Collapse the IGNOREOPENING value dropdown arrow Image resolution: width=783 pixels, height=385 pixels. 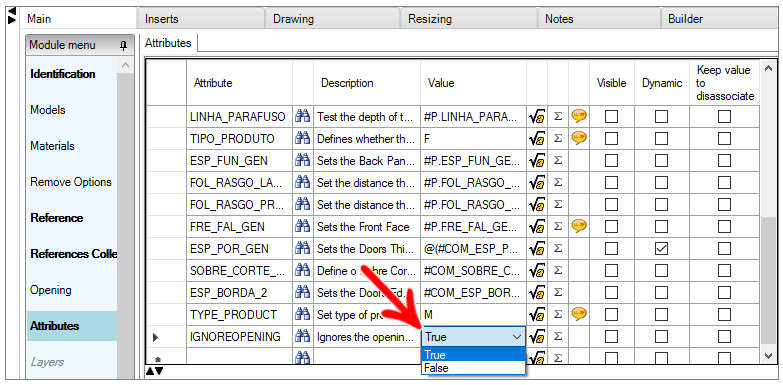pyautogui.click(x=517, y=337)
